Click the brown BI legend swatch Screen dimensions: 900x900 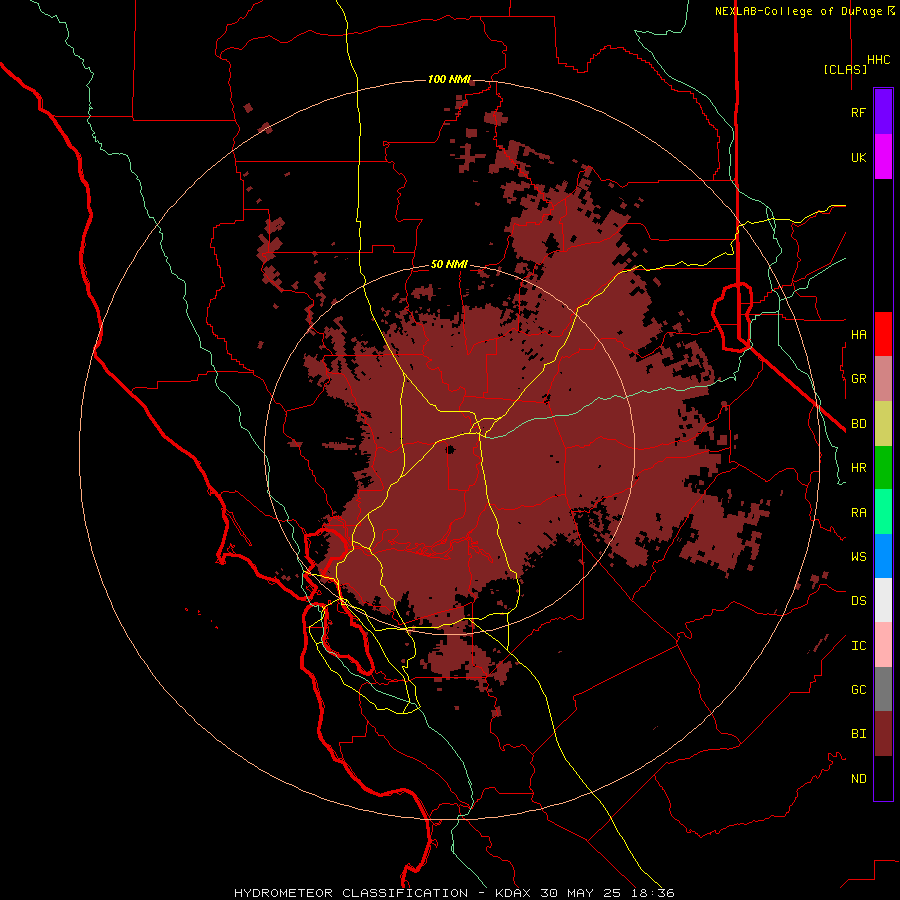click(883, 734)
